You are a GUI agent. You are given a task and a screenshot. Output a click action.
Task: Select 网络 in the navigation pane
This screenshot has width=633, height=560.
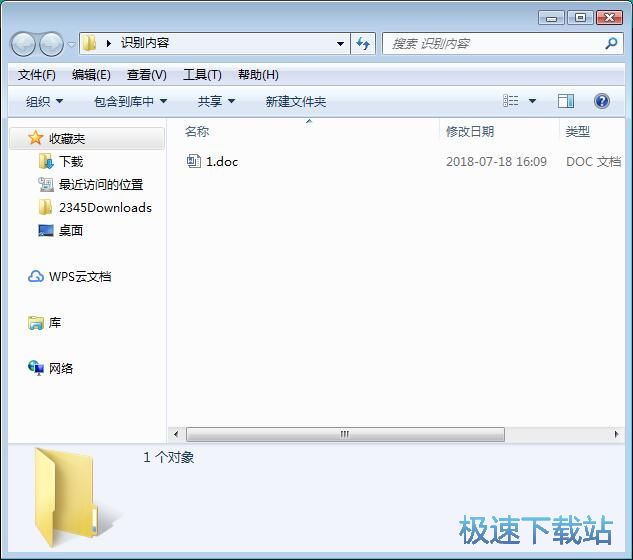pos(61,368)
